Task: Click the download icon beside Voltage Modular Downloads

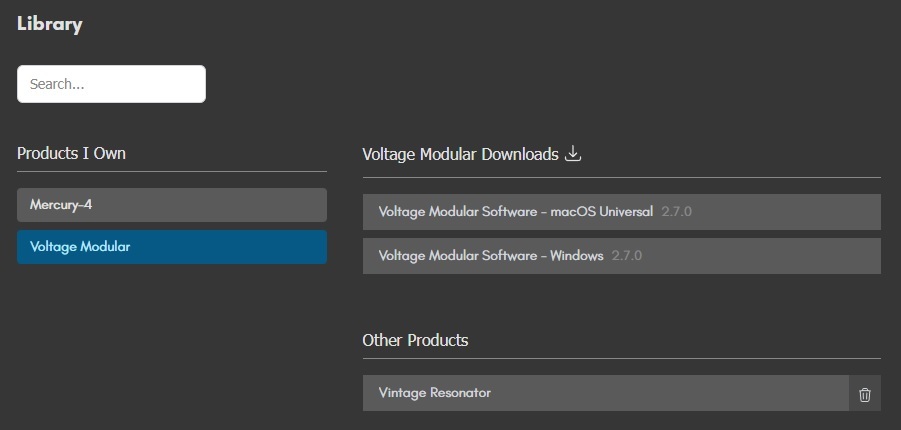Action: [x=573, y=154]
